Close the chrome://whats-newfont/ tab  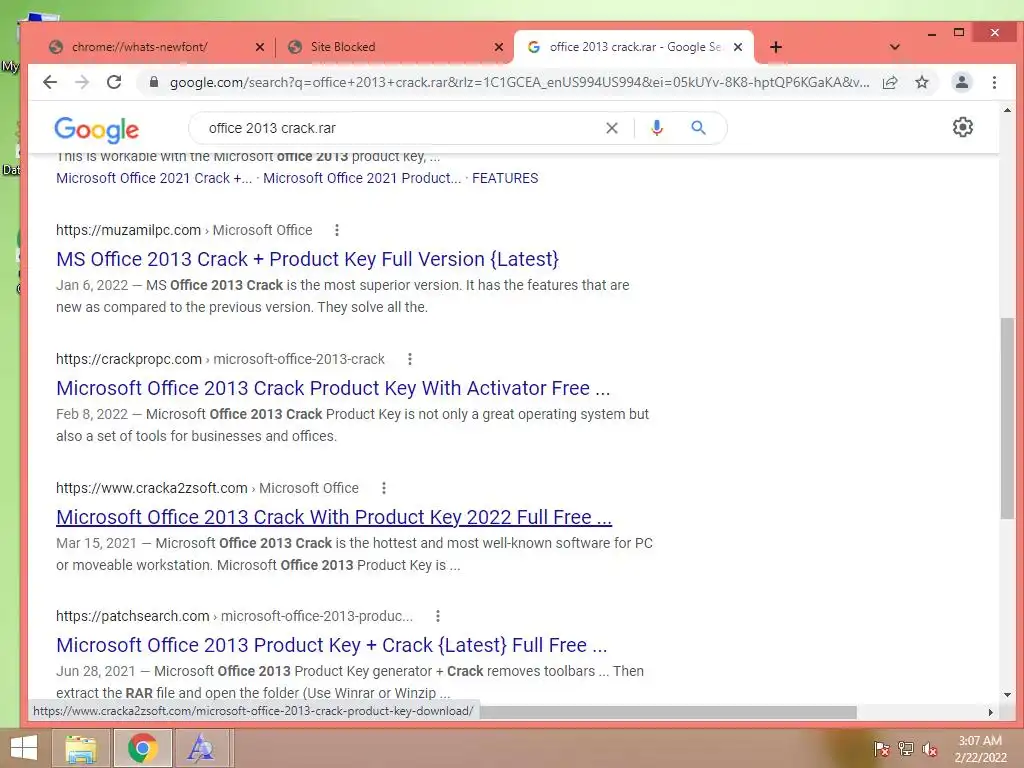[x=259, y=47]
